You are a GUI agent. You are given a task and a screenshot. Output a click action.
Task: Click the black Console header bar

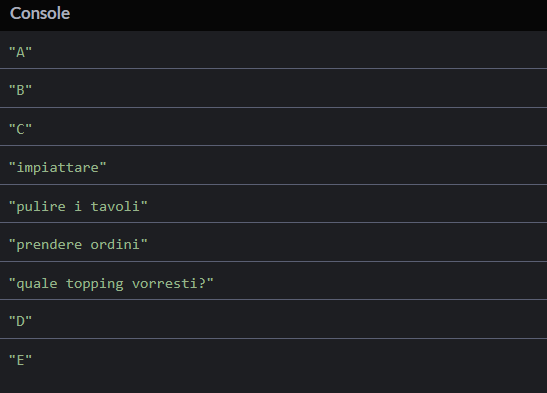tap(274, 15)
